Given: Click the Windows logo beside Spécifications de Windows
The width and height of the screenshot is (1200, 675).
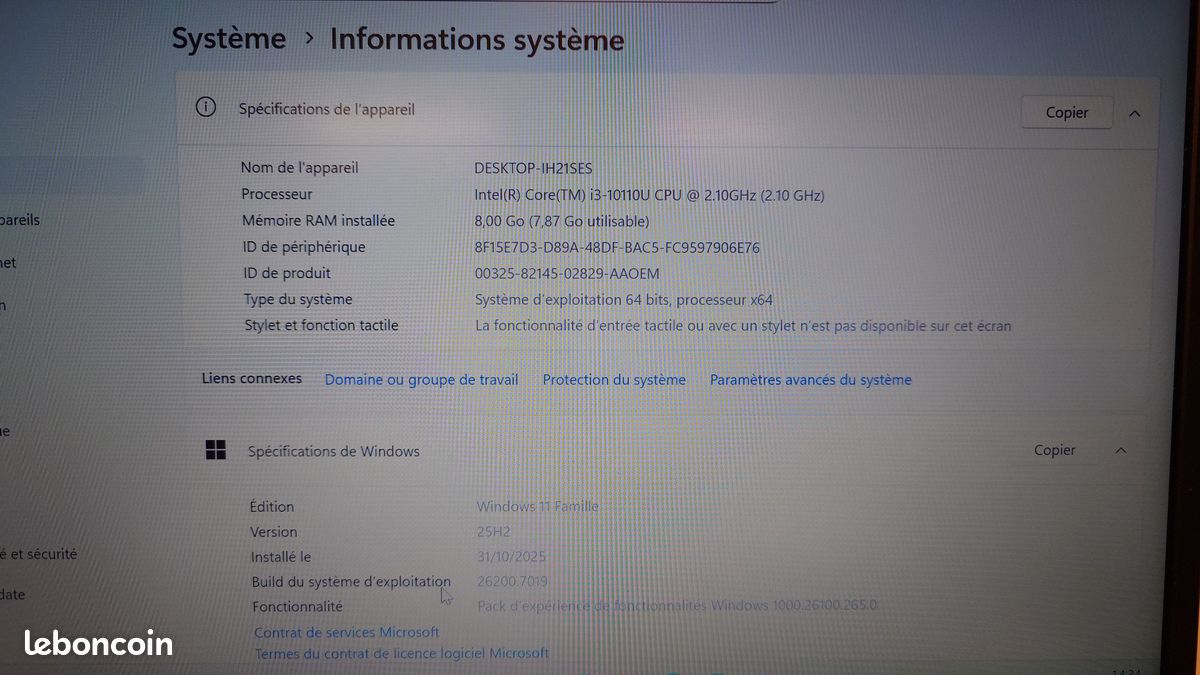Looking at the screenshot, I should 215,450.
